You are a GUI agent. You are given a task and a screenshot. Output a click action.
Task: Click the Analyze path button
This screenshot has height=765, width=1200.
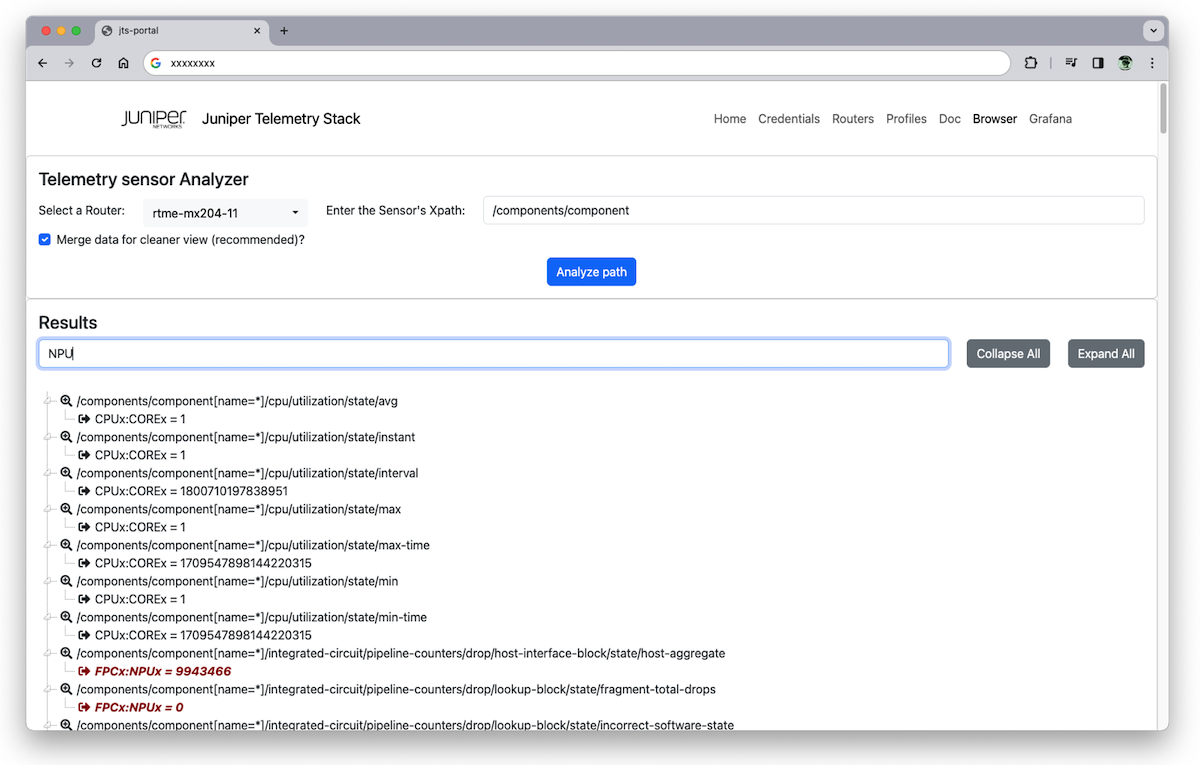(x=591, y=271)
